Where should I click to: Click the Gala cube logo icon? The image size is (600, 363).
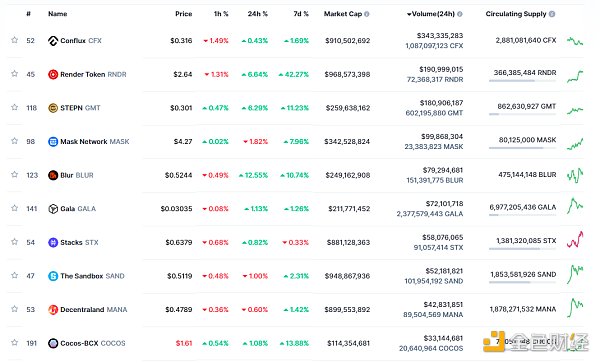click(x=53, y=209)
